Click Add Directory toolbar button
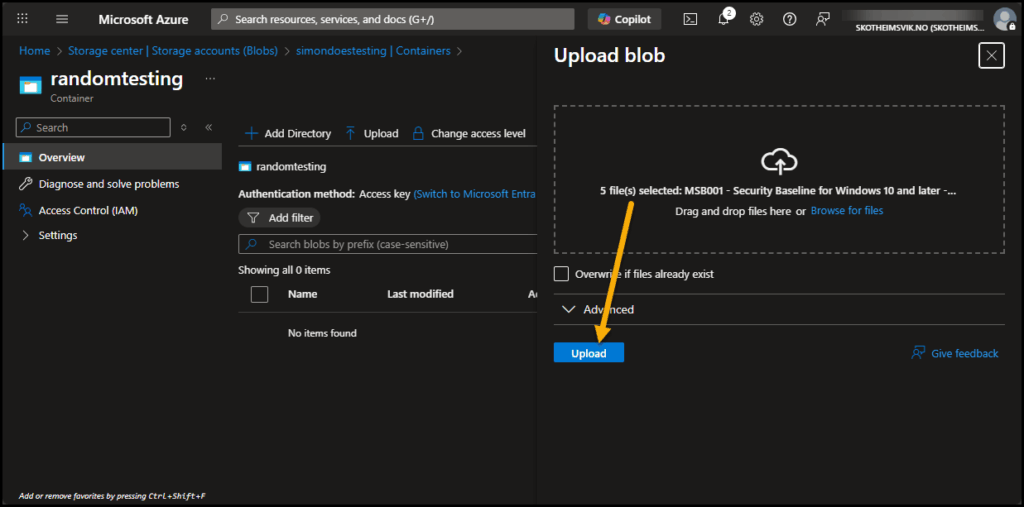This screenshot has width=1024, height=507. (287, 133)
